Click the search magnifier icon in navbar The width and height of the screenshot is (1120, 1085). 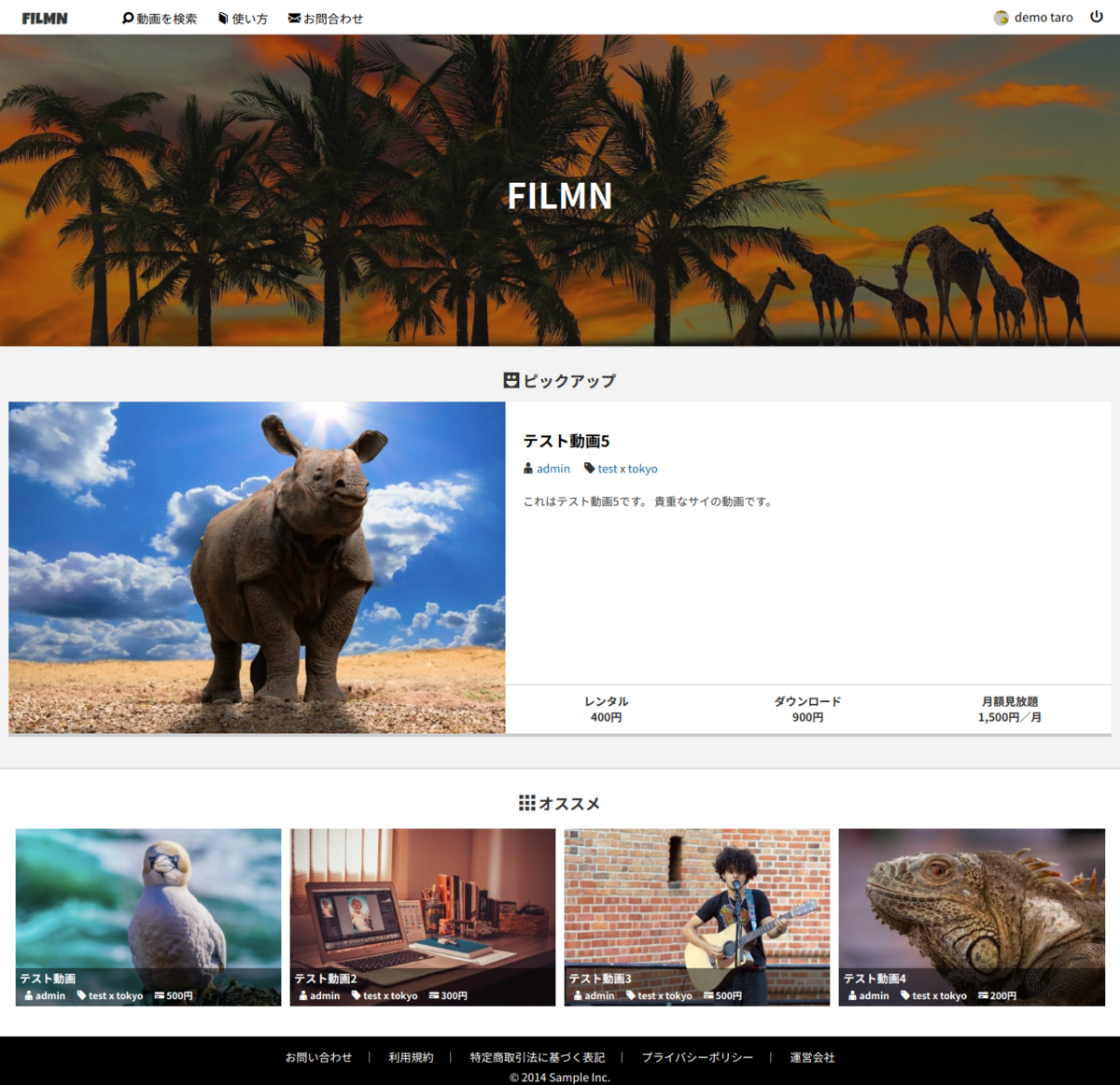pyautogui.click(x=128, y=18)
